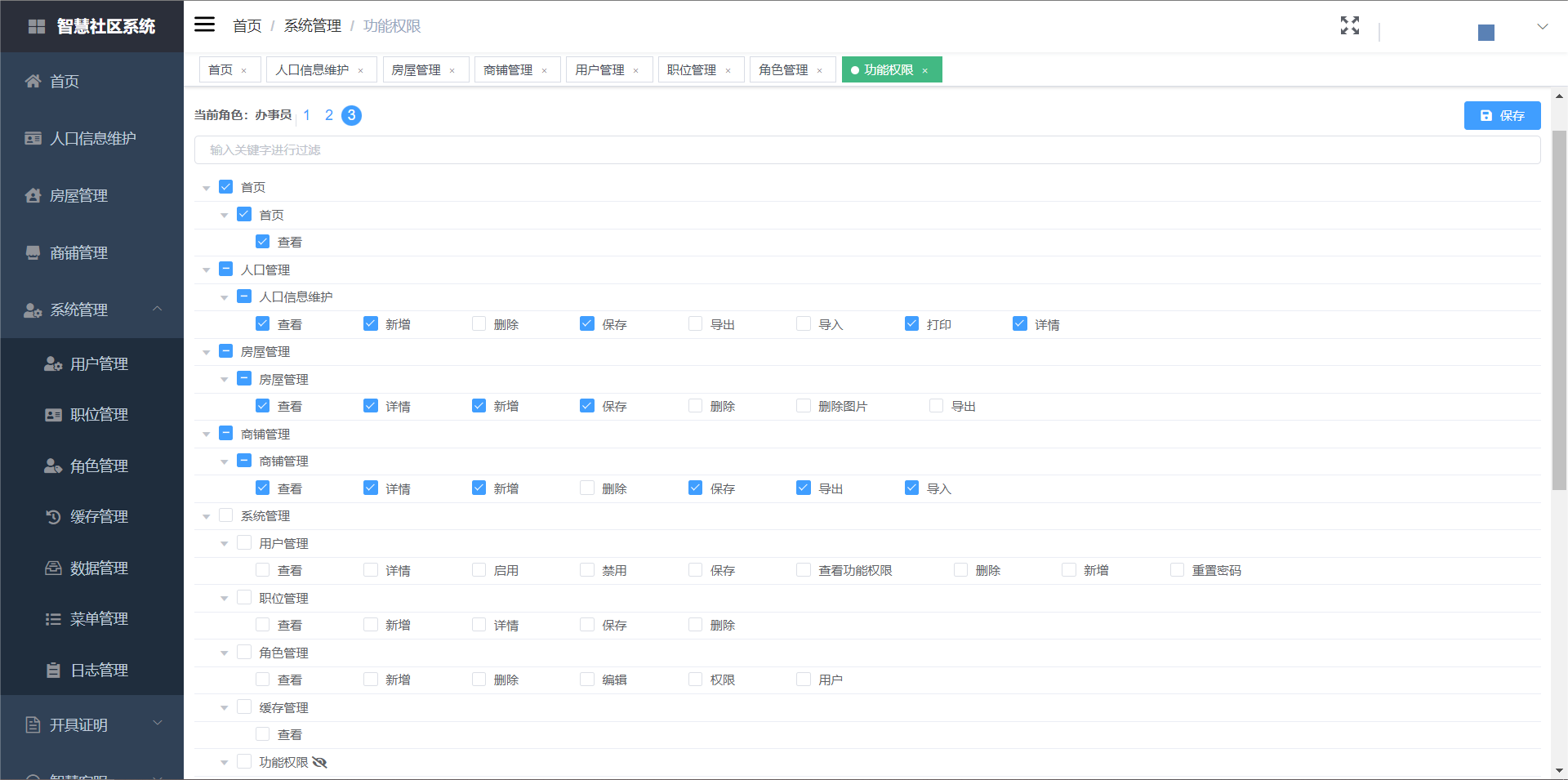The height and width of the screenshot is (780, 1568).
Task: Click the 保存 save button
Action: [1502, 115]
